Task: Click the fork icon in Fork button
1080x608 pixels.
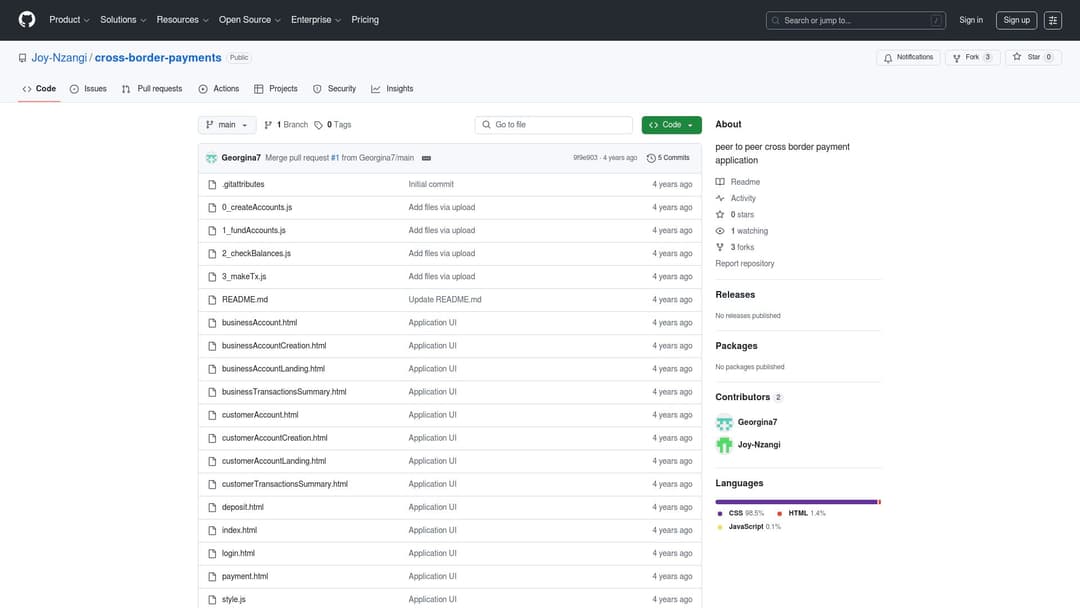Action: pyautogui.click(x=956, y=58)
